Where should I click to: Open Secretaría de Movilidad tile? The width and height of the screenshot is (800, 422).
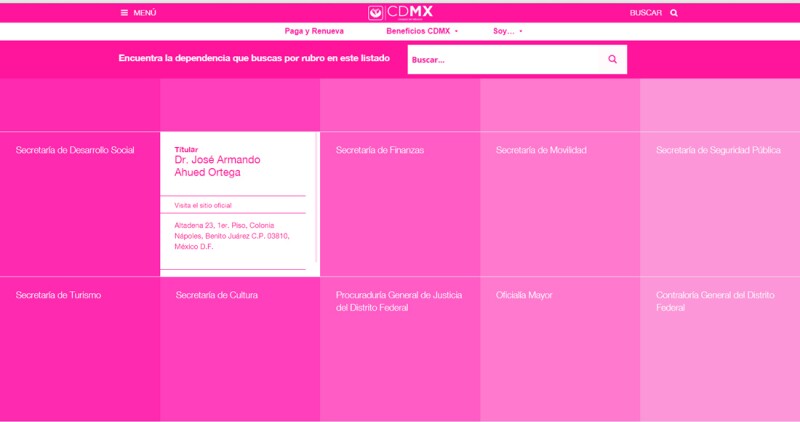coord(560,204)
